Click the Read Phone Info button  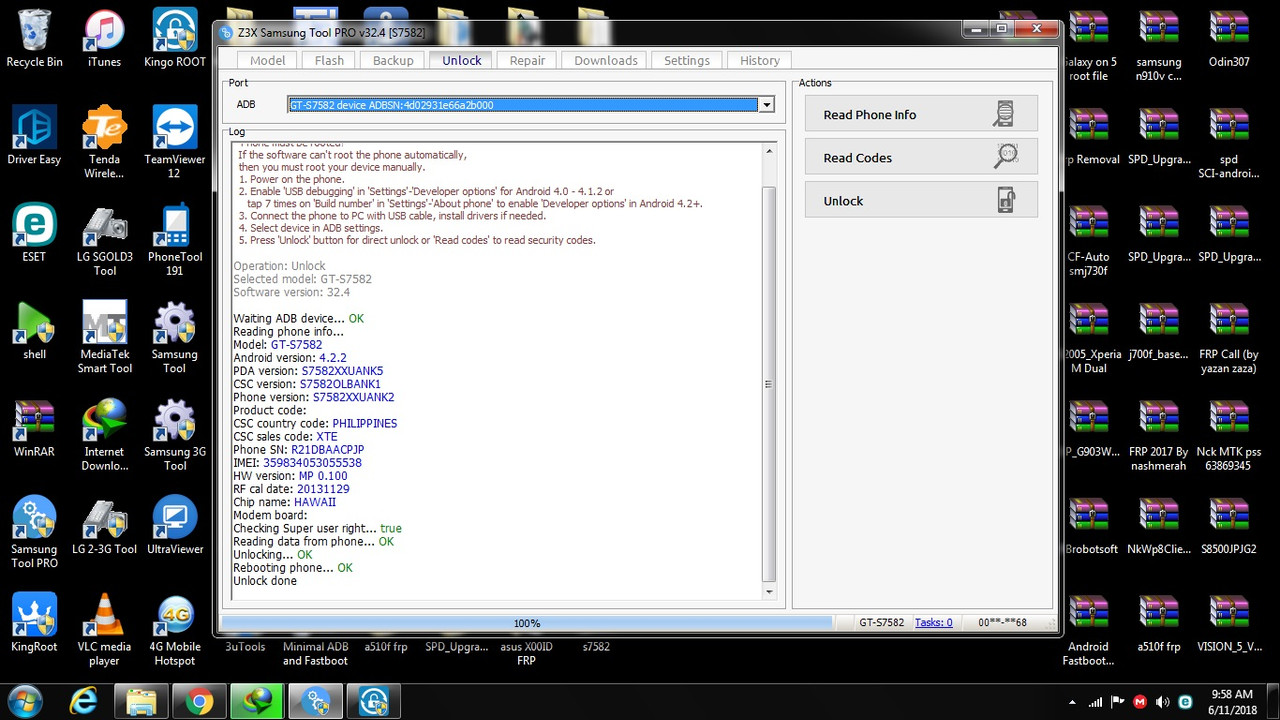point(921,114)
